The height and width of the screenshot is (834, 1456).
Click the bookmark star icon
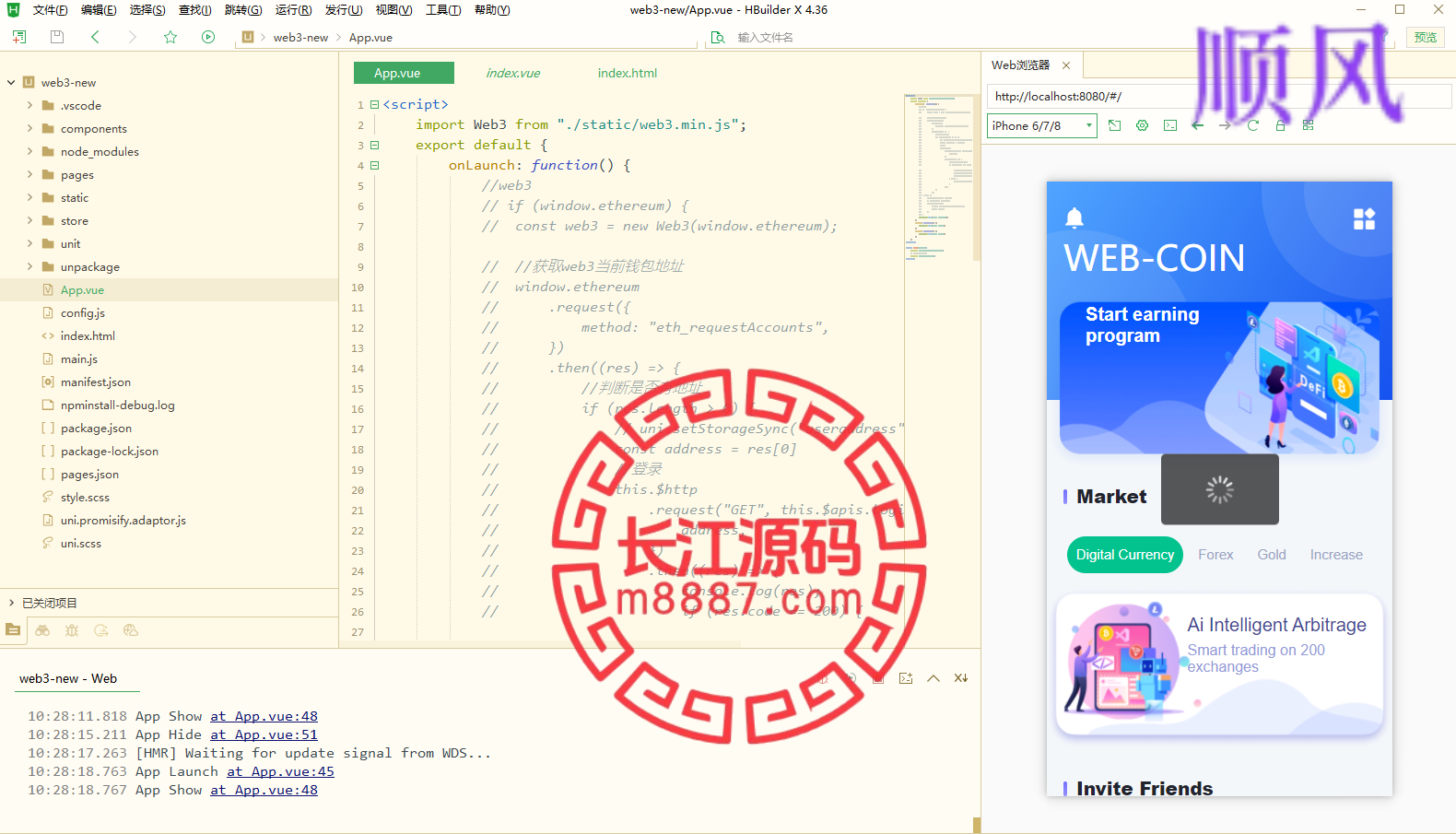(x=170, y=37)
